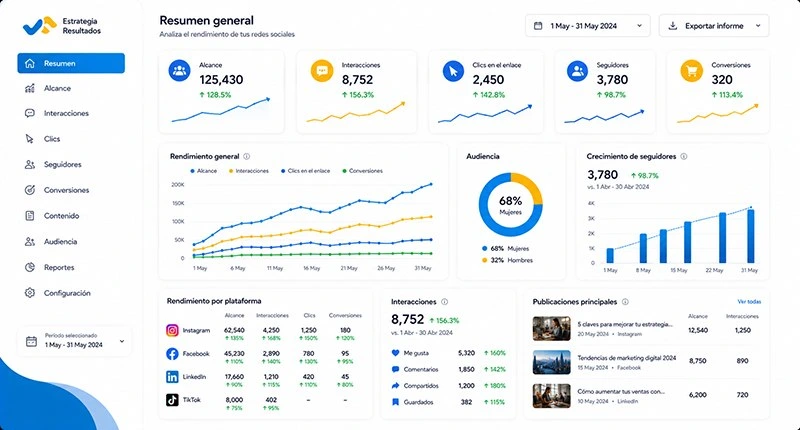800x430 pixels.
Task: Open post '5 claves para mejorar tu estrategia...'
Action: point(625,324)
